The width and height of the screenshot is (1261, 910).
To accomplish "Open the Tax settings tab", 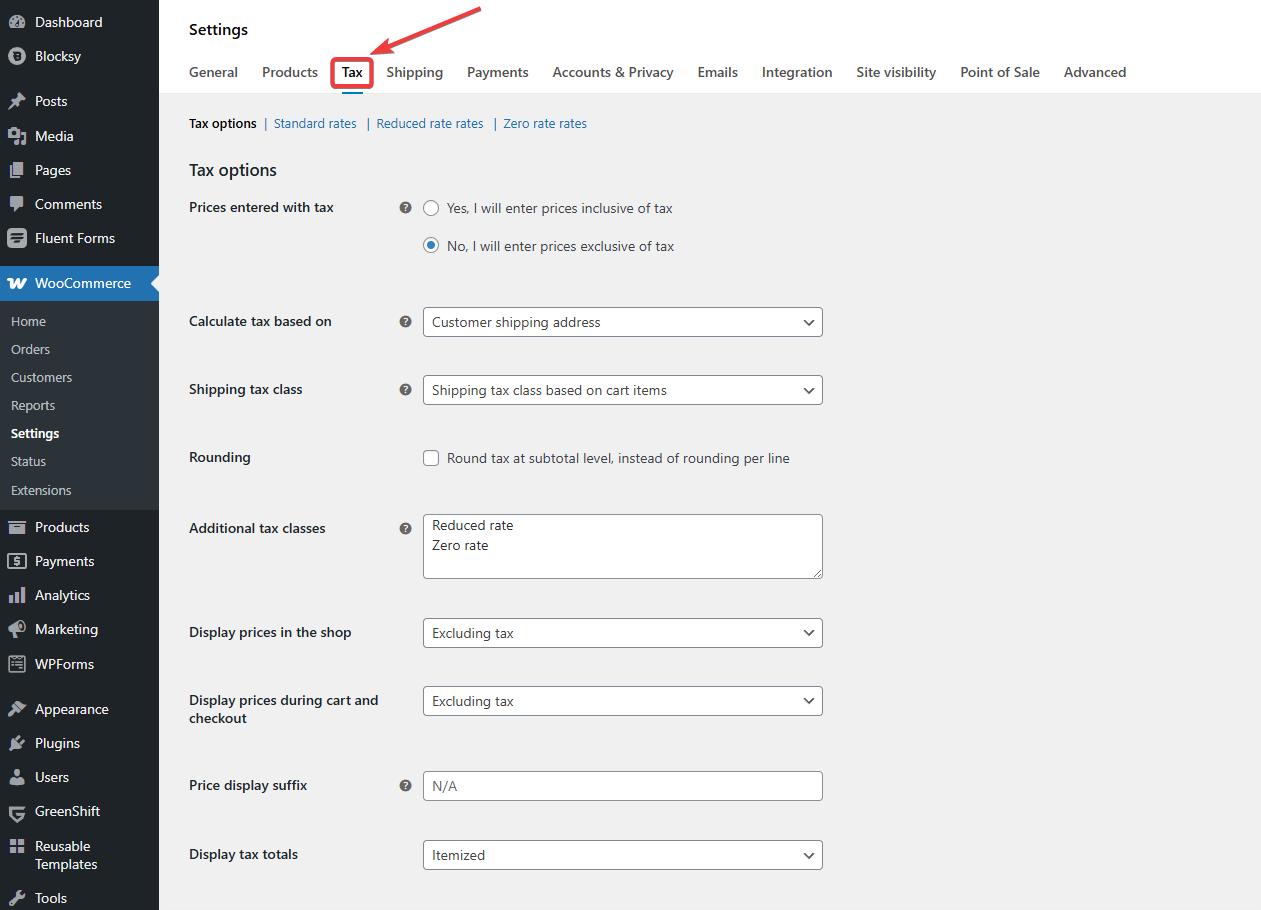I will [352, 72].
